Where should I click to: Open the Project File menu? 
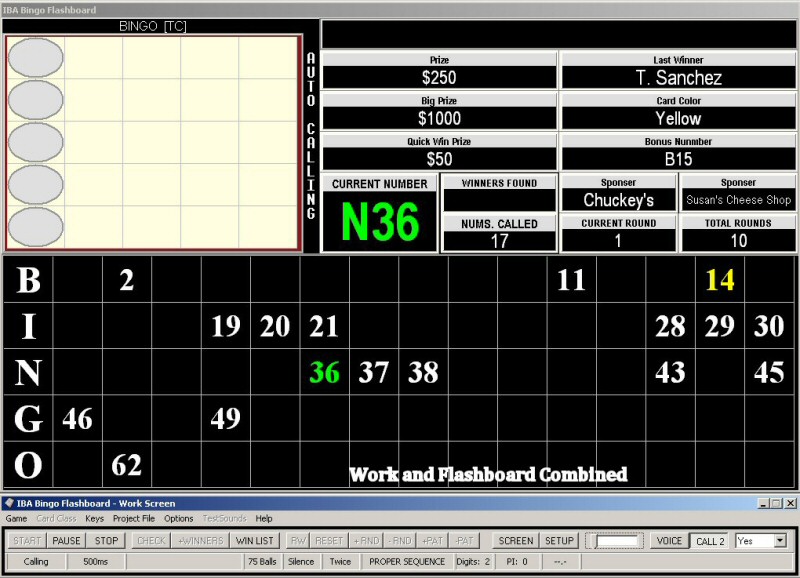click(x=135, y=518)
